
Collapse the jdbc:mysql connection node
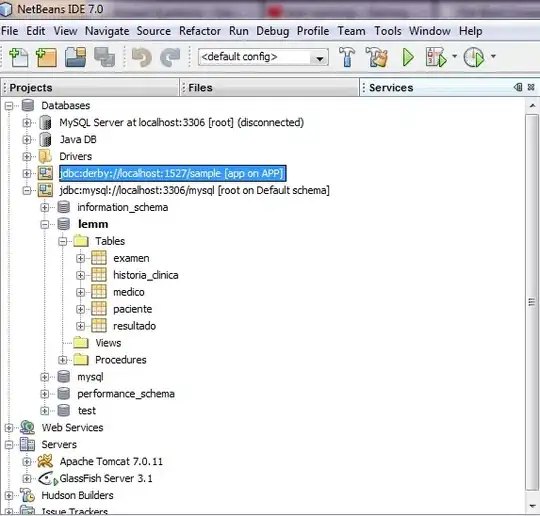click(27, 190)
